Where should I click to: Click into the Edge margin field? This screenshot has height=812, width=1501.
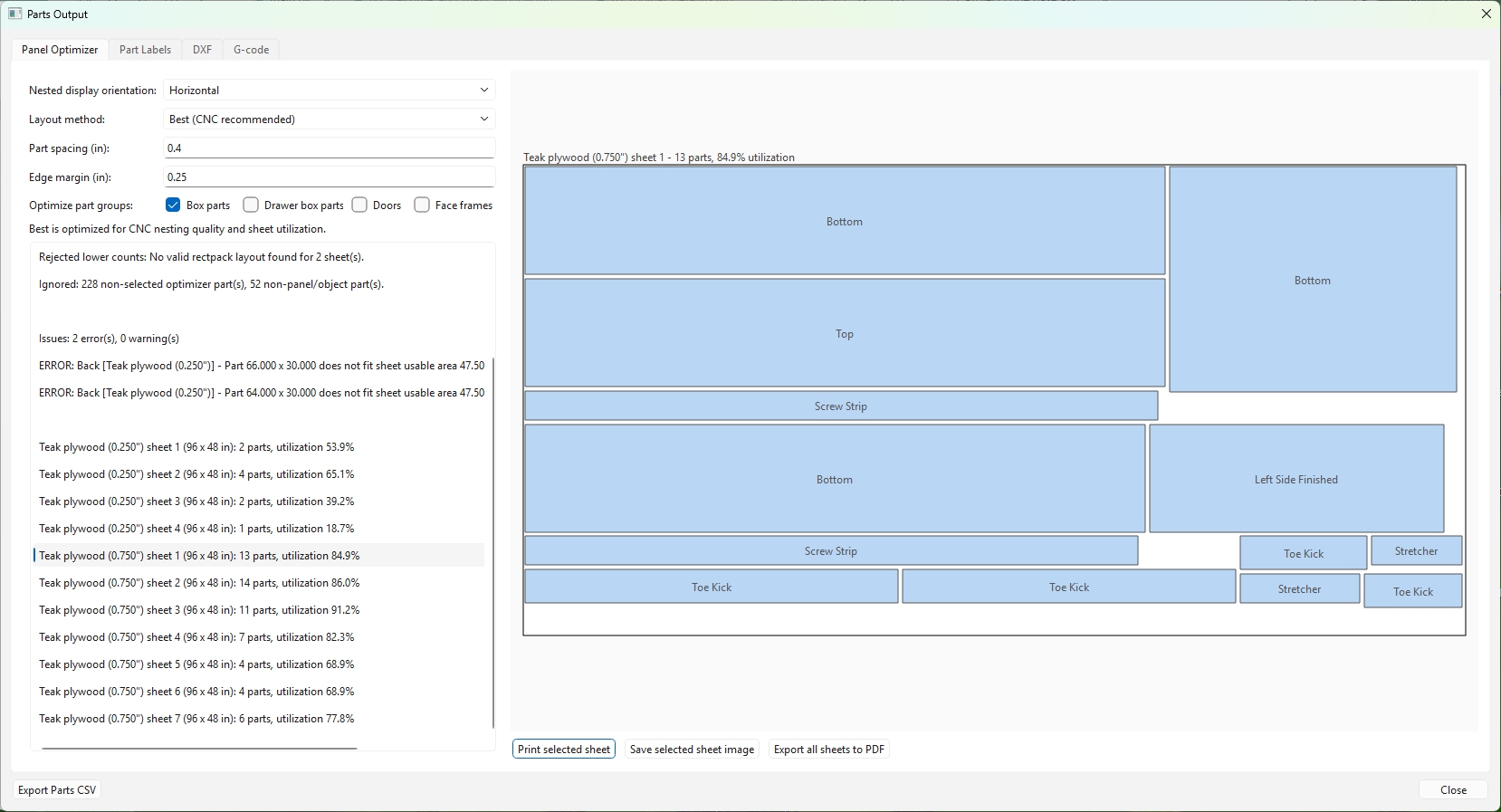(x=329, y=177)
